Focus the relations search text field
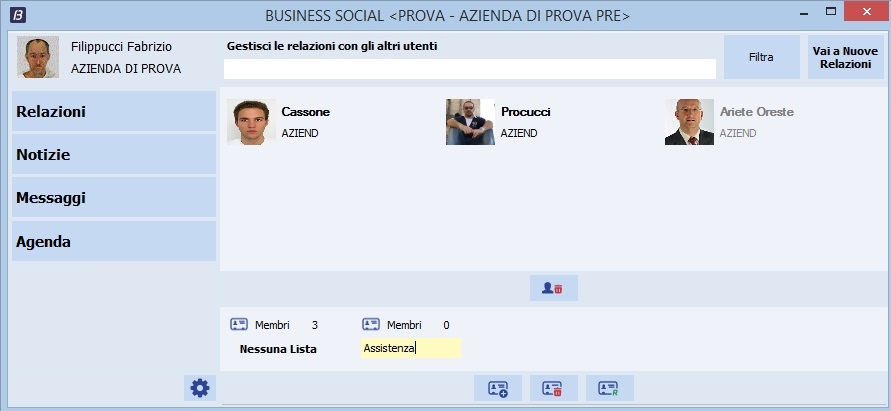Viewport: 891px width, 411px height. pyautogui.click(x=469, y=69)
